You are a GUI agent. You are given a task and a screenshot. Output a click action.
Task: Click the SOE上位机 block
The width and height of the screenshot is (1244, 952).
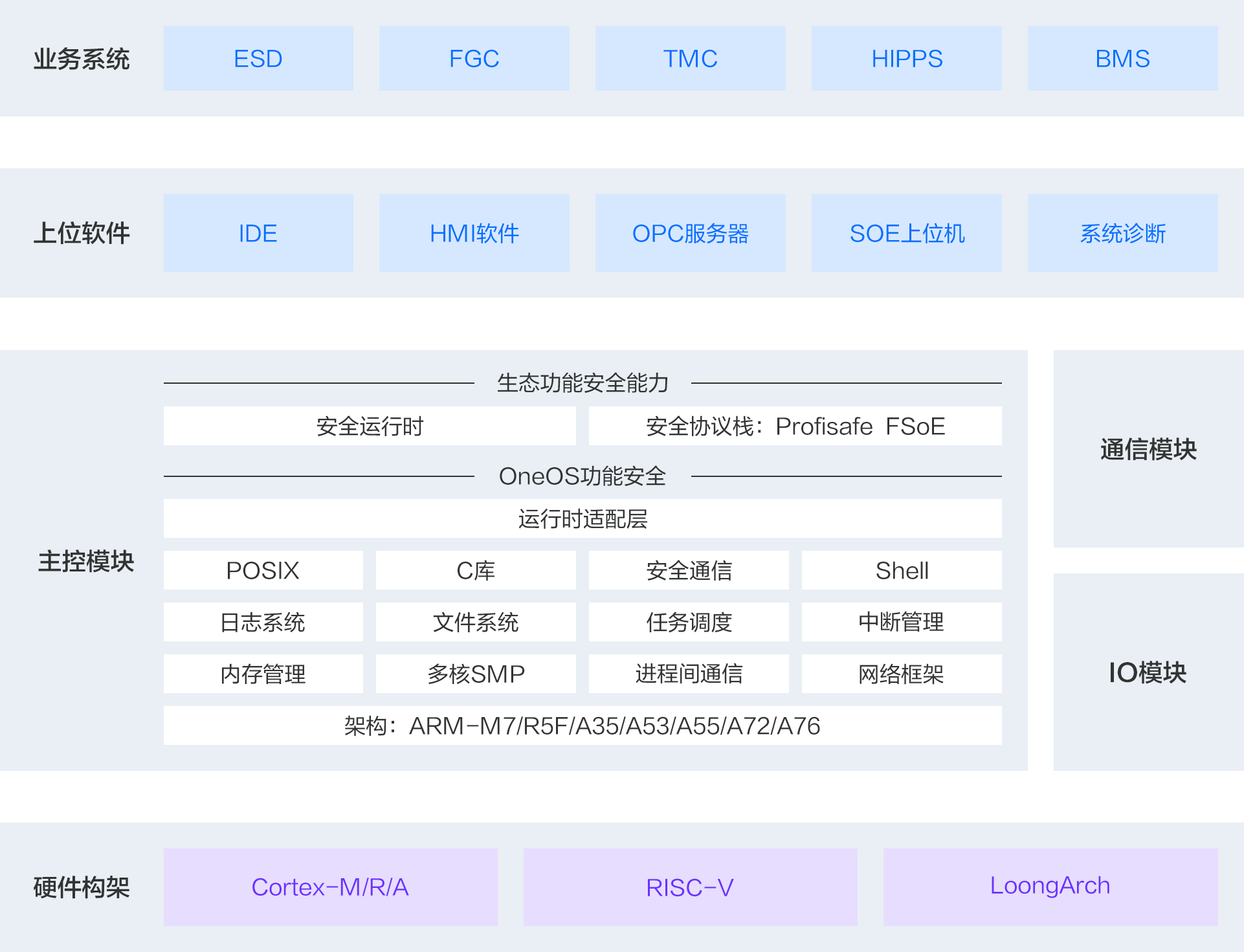pos(906,233)
